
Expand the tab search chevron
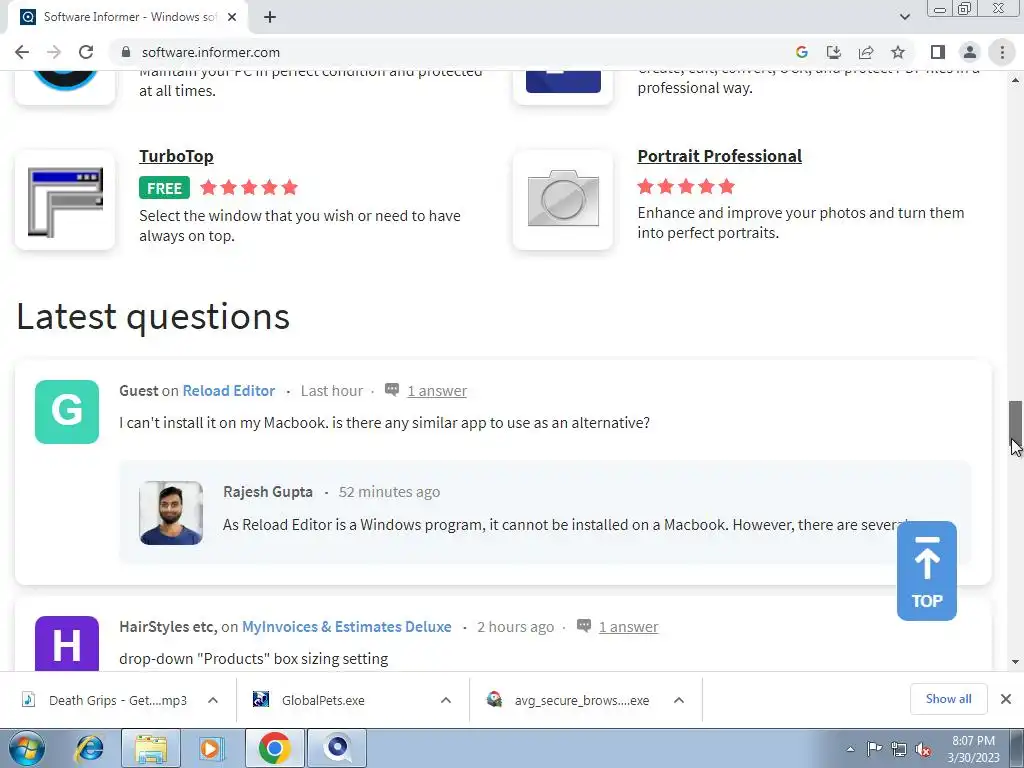[x=904, y=17]
